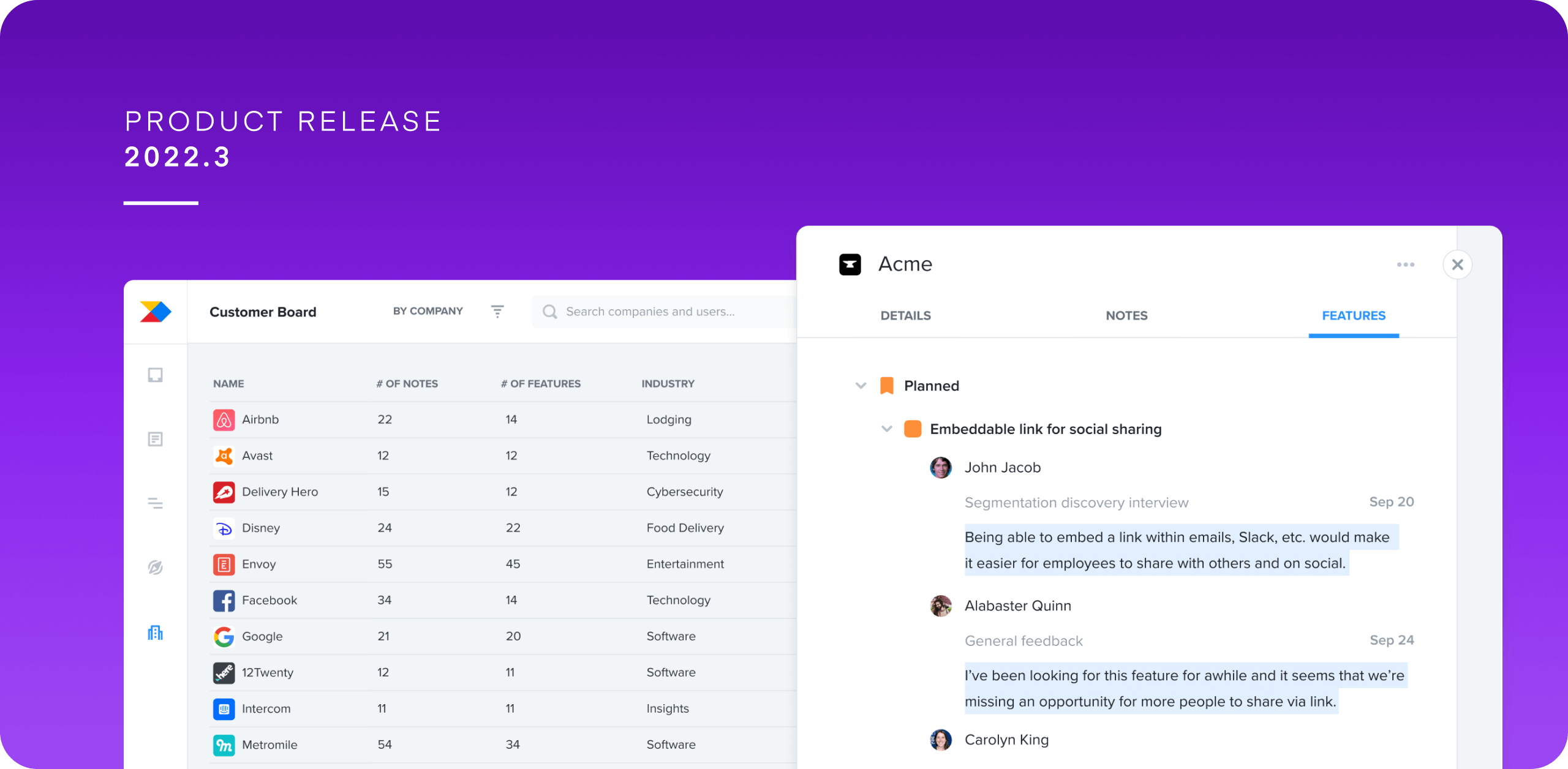Switch to the Details tab
The height and width of the screenshot is (769, 1568).
[906, 316]
